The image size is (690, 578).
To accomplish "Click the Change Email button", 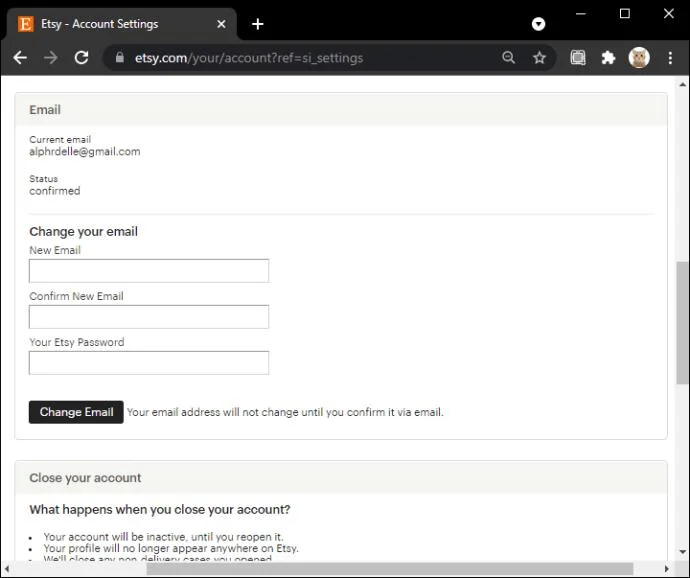I will [x=76, y=412].
